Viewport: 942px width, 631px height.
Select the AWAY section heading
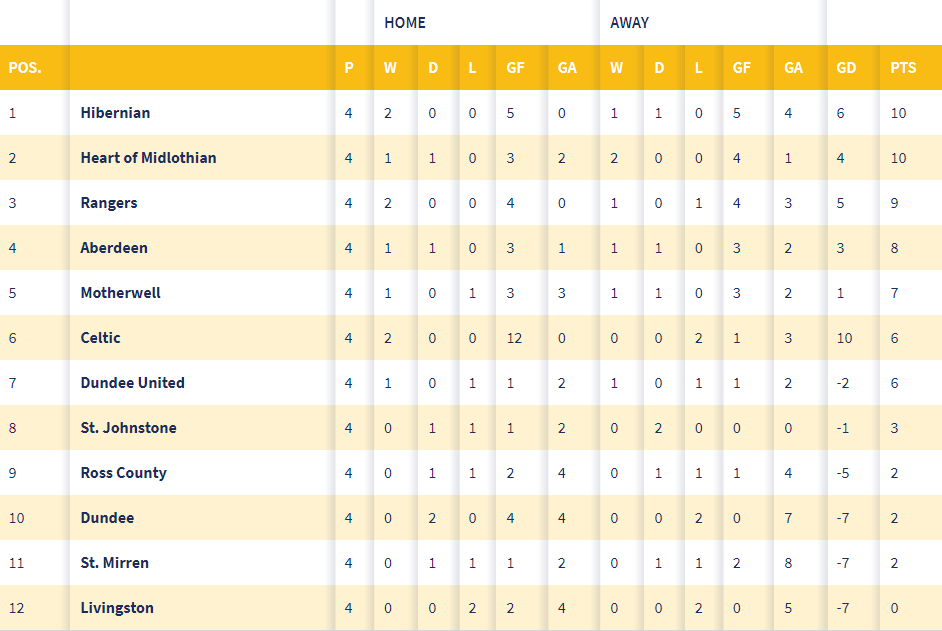point(630,23)
